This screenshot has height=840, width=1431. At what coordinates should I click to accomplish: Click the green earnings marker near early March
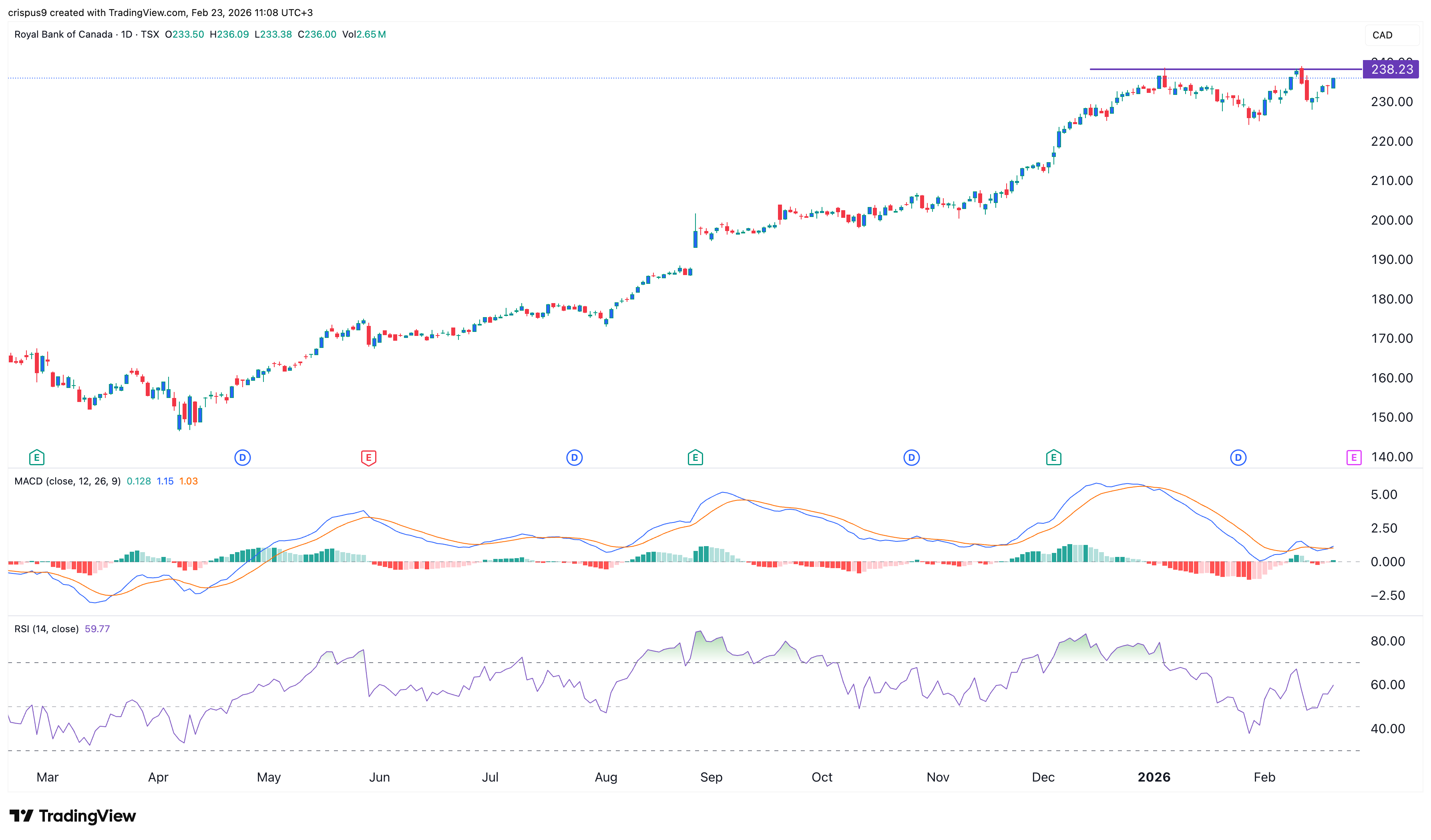pos(36,457)
